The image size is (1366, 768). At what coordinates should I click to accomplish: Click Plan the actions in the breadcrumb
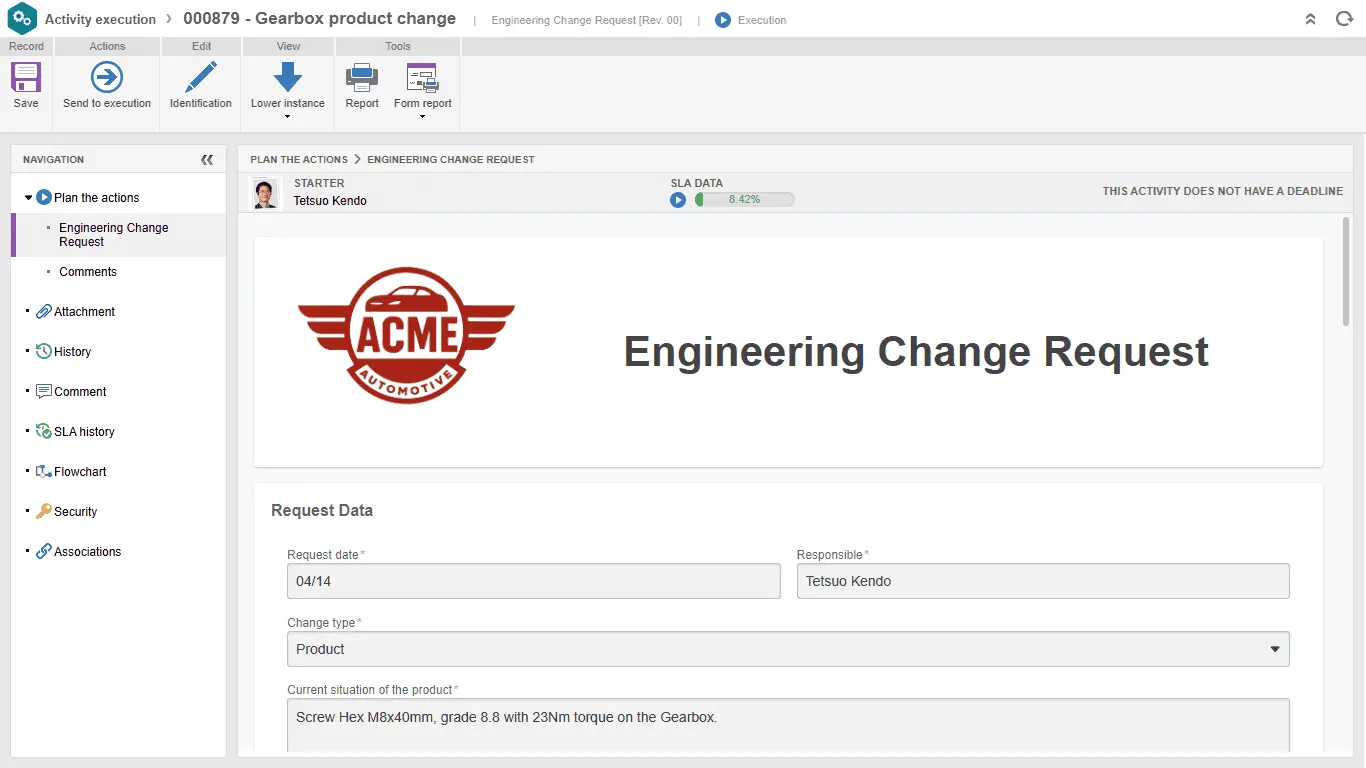pos(299,159)
